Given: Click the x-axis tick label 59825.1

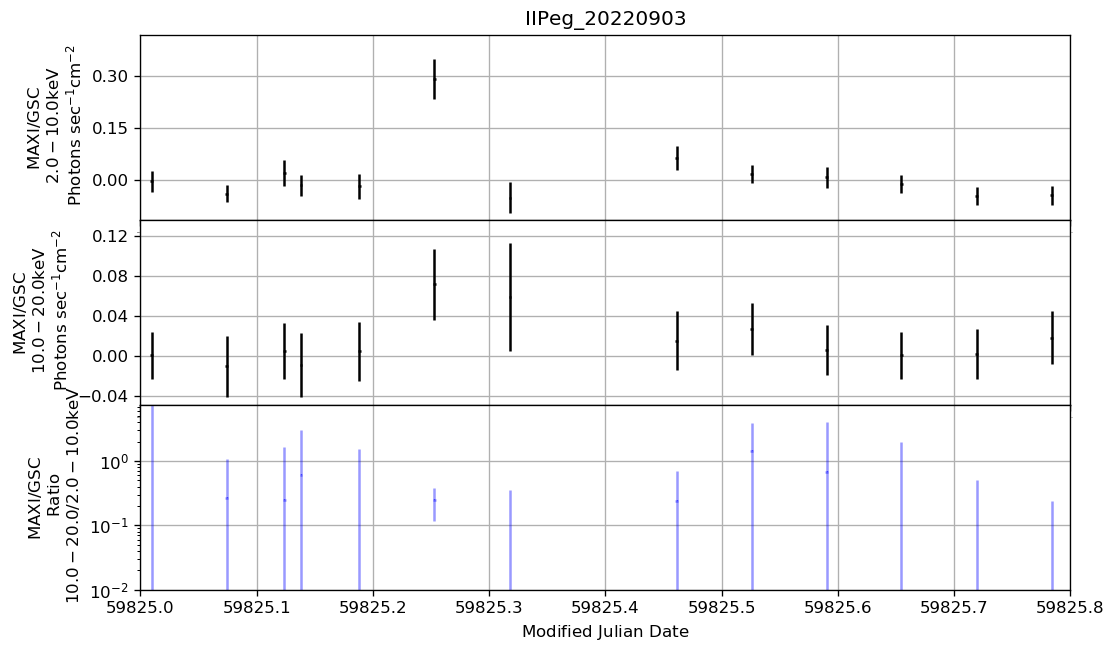Looking at the screenshot, I should [x=257, y=608].
